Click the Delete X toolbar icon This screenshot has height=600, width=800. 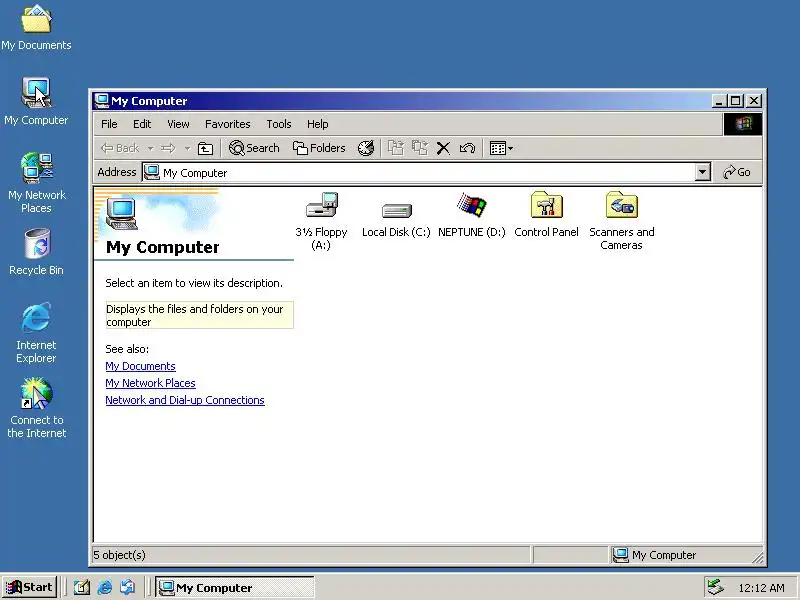click(x=443, y=148)
